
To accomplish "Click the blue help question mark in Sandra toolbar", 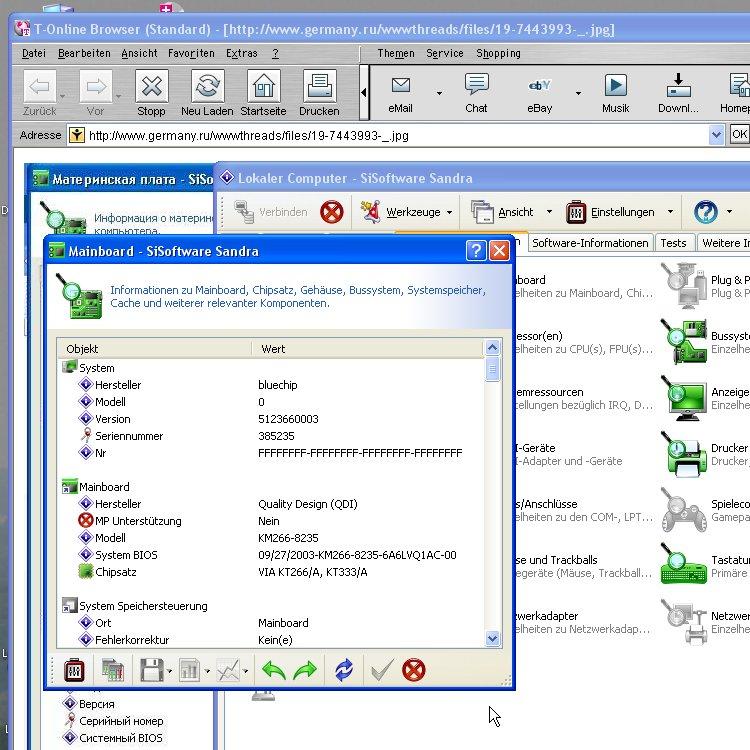I will (706, 212).
